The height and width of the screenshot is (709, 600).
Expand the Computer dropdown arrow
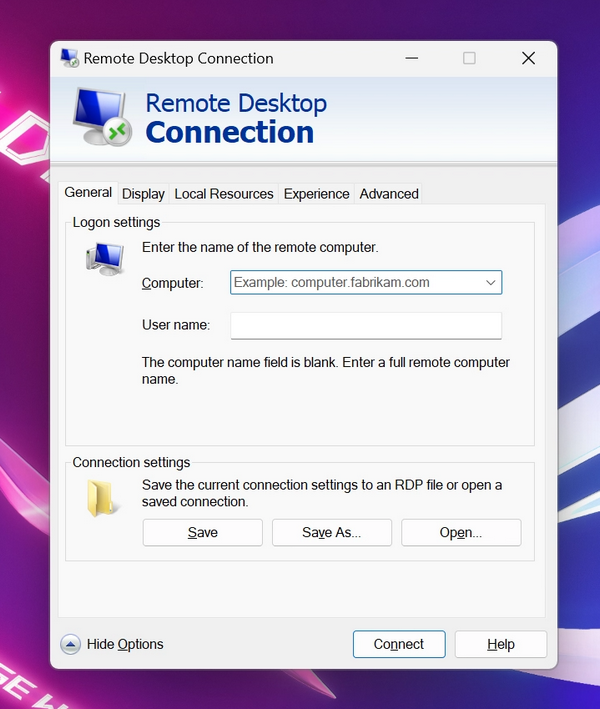pos(491,283)
